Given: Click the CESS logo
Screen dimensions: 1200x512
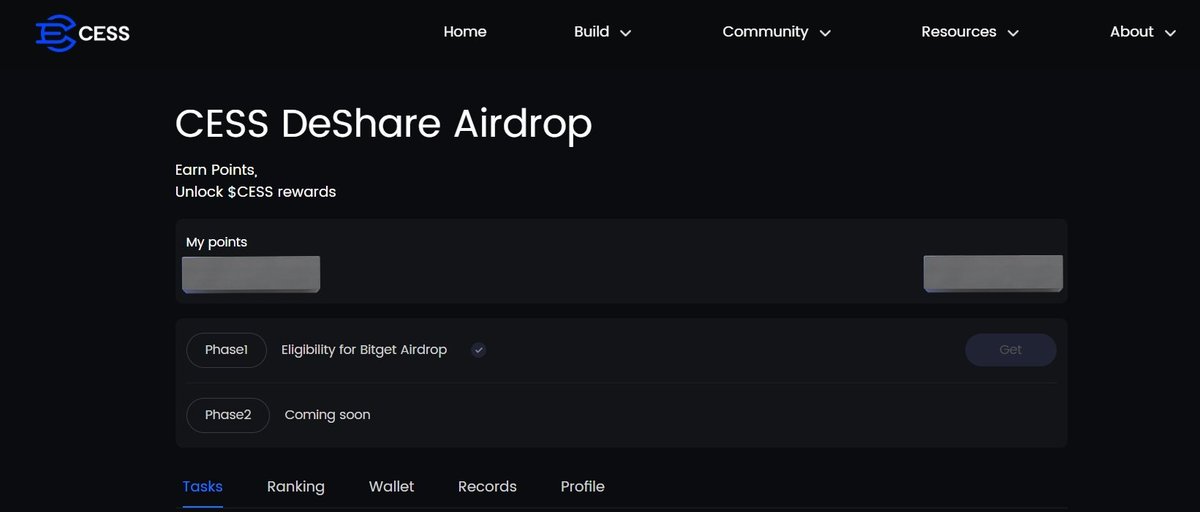Looking at the screenshot, I should tap(83, 33).
